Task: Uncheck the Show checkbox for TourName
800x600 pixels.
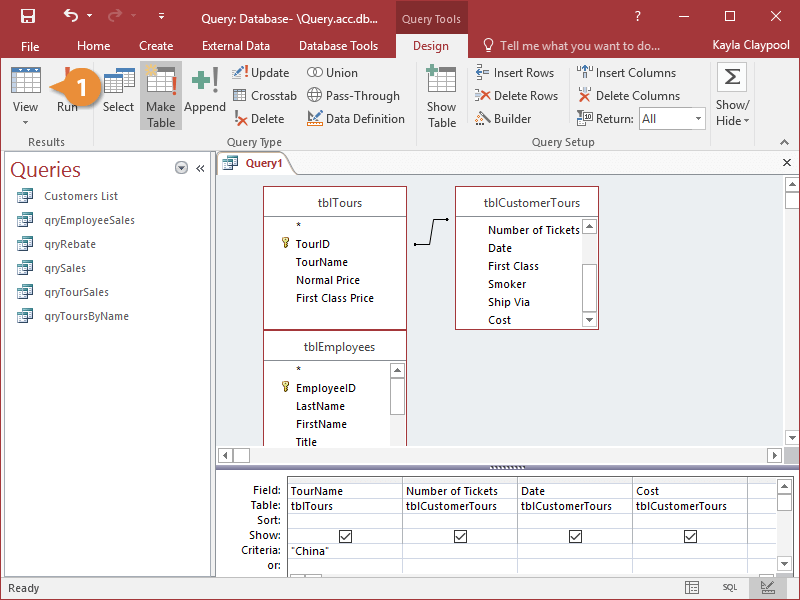Action: (x=344, y=536)
